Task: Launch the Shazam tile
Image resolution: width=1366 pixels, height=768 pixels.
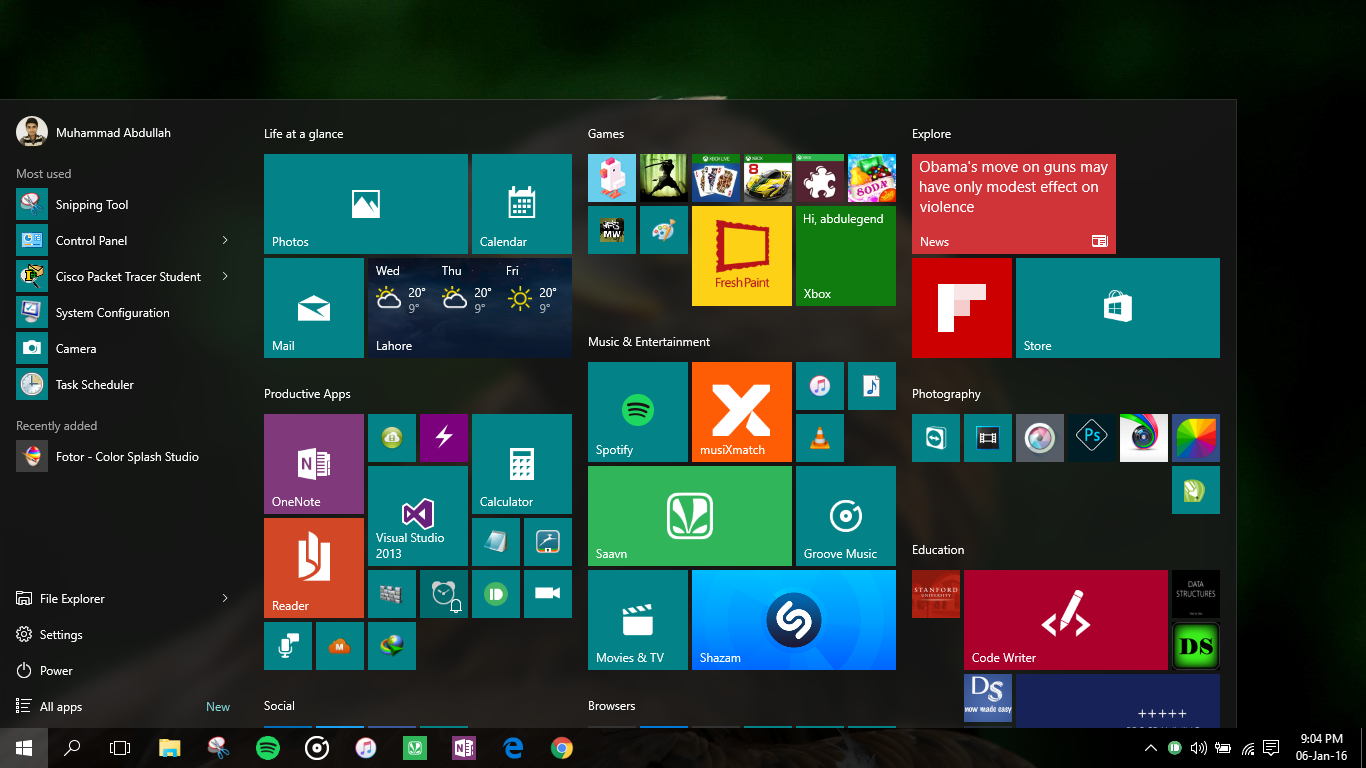Action: click(x=793, y=620)
